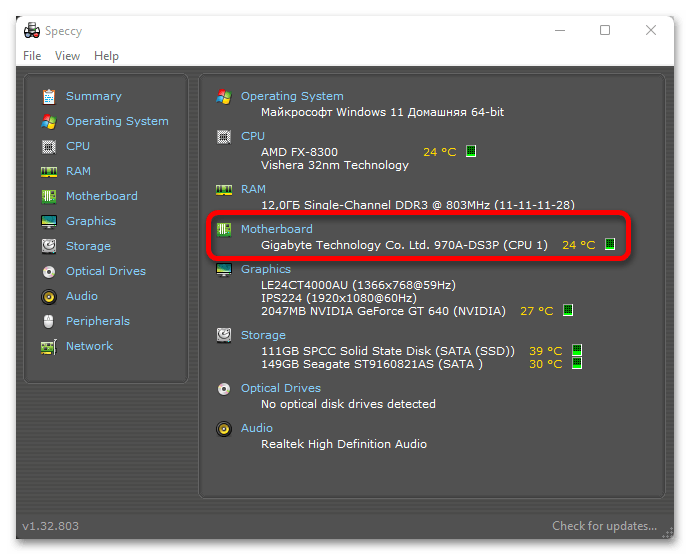Click the Audio speaker icon in sidebar

click(x=49, y=297)
